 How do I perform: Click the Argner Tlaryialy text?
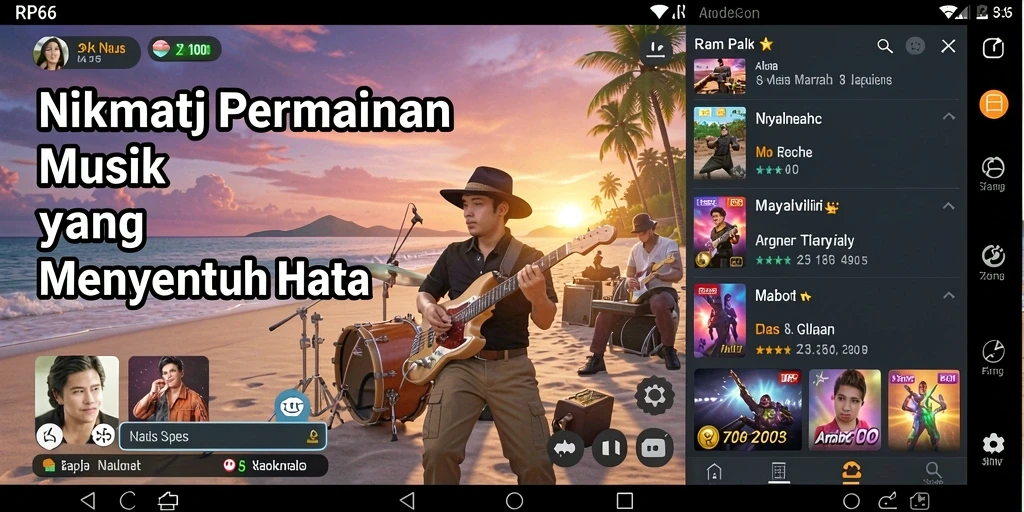coord(805,241)
